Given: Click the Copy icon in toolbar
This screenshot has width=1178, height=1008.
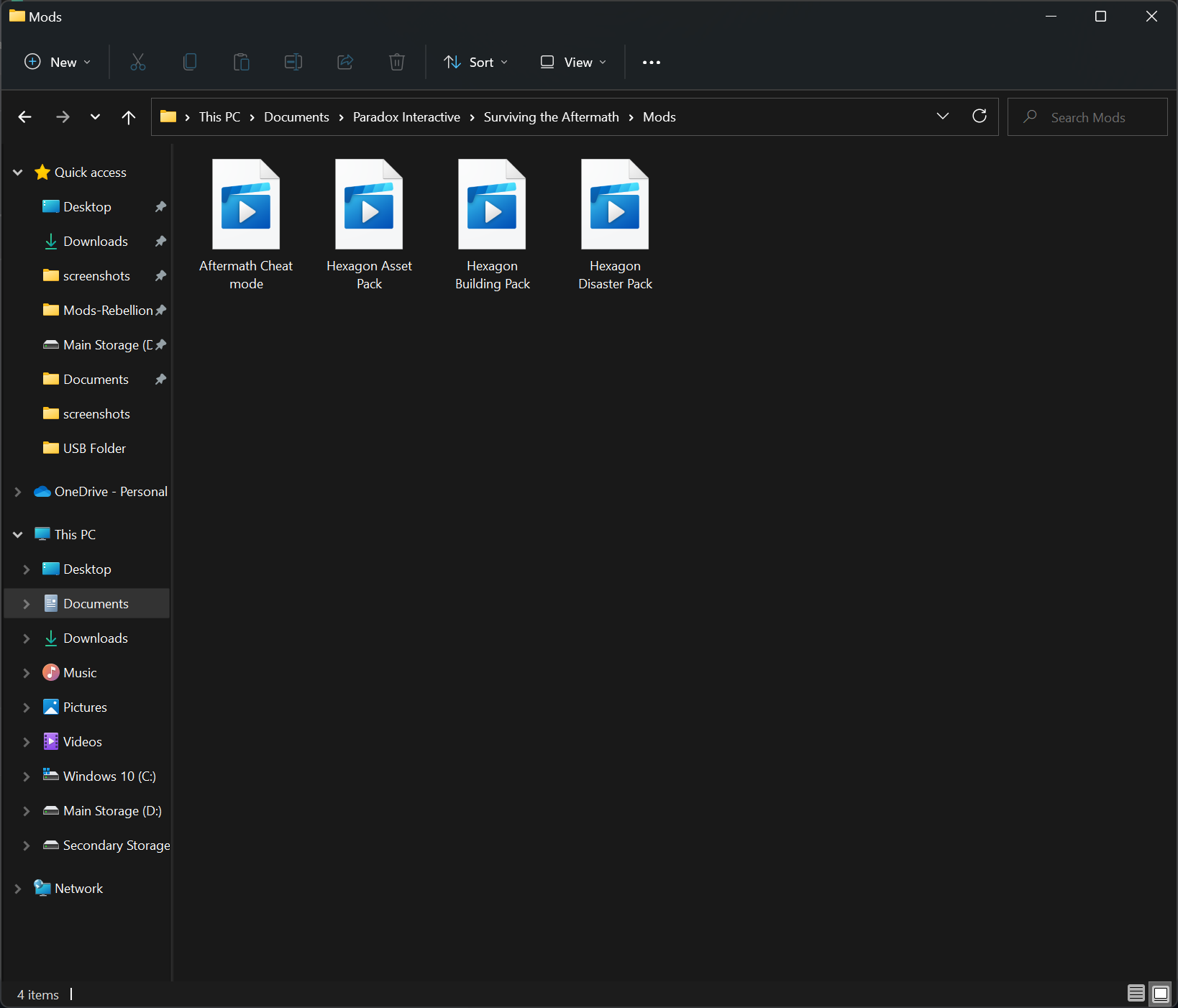Looking at the screenshot, I should (x=190, y=63).
